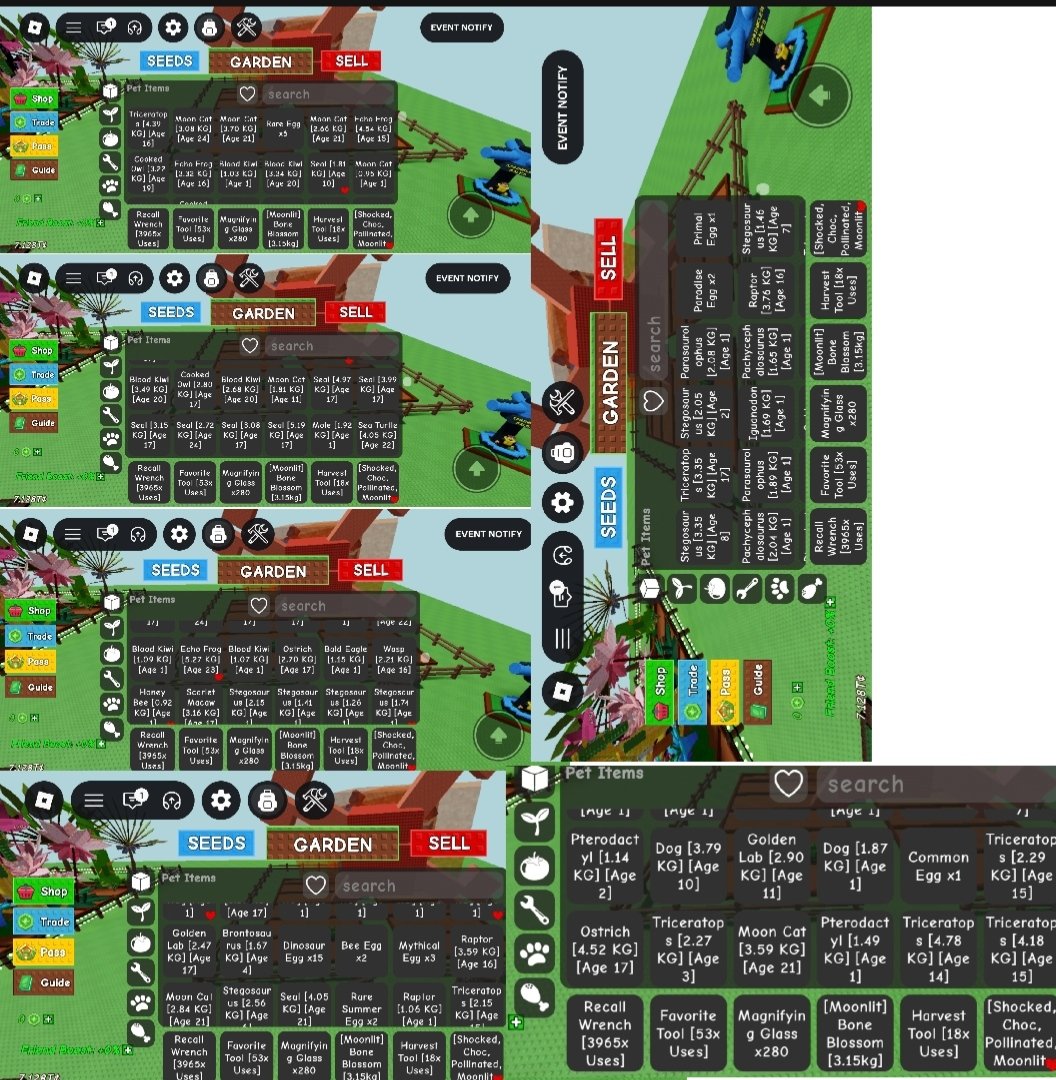1056x1080 pixels.
Task: Choose the tomato fruit filter in enlarged inventory
Action: [534, 866]
